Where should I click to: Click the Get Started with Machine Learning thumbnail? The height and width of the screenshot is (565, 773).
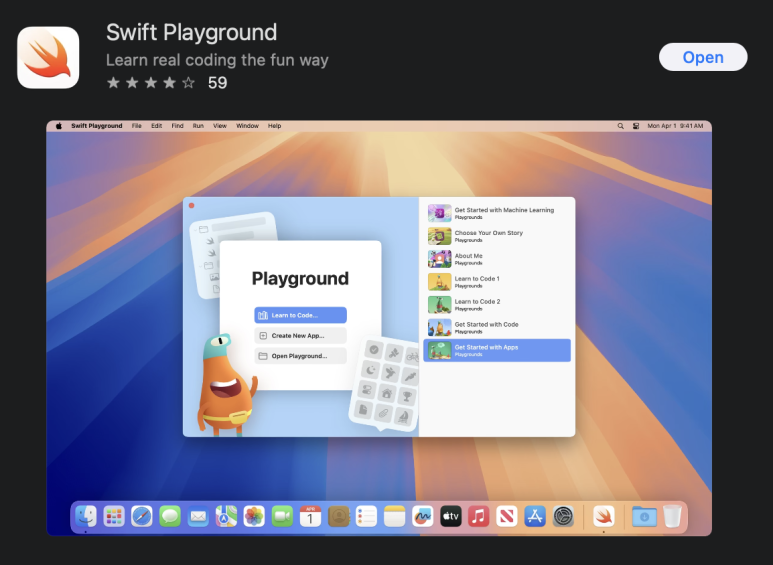(439, 213)
